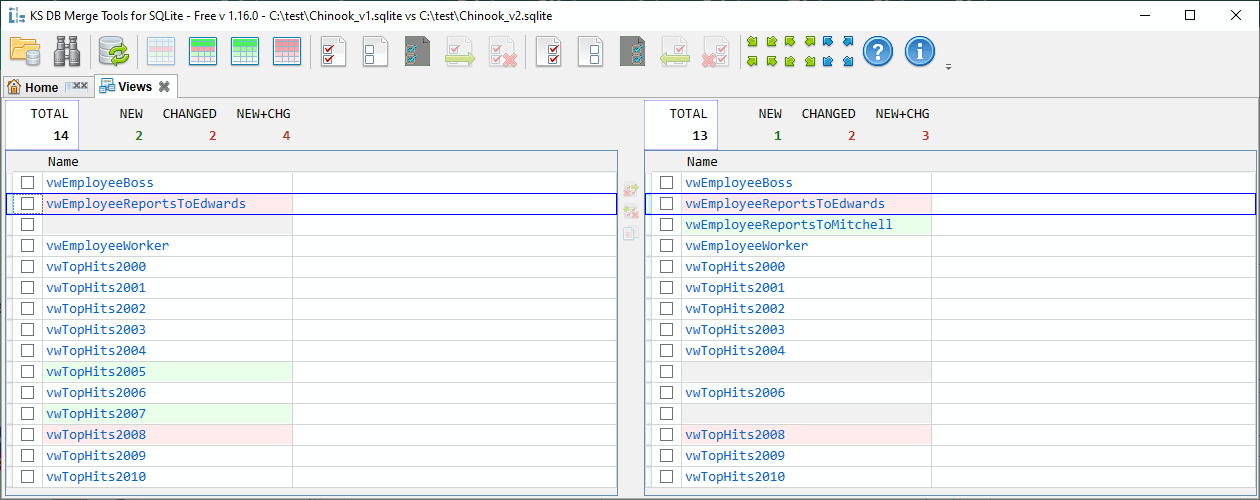The image size is (1260, 500).
Task: Select right NEW+CHG 3 filter
Action: pyautogui.click(x=902, y=125)
